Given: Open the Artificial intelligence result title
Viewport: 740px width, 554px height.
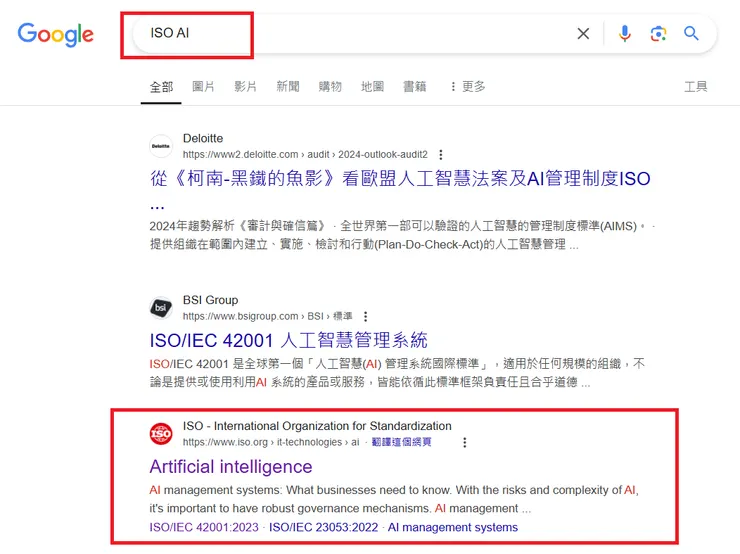Looking at the screenshot, I should pos(231,467).
